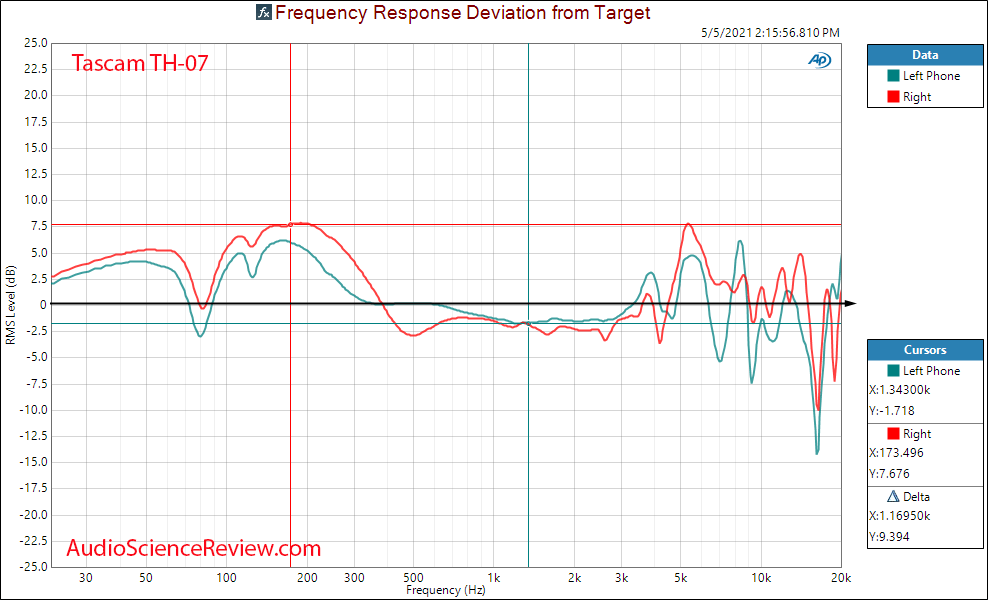This screenshot has width=988, height=600.
Task: Select the Delta triangle icon in Cursors panel
Action: click(x=893, y=497)
